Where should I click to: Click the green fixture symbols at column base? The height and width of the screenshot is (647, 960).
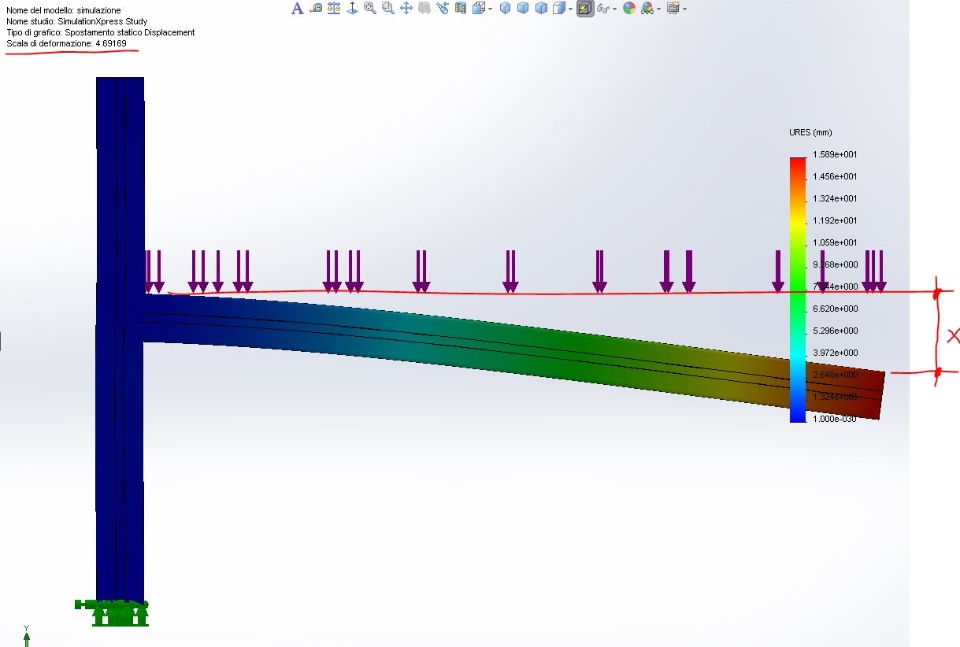tap(112, 613)
